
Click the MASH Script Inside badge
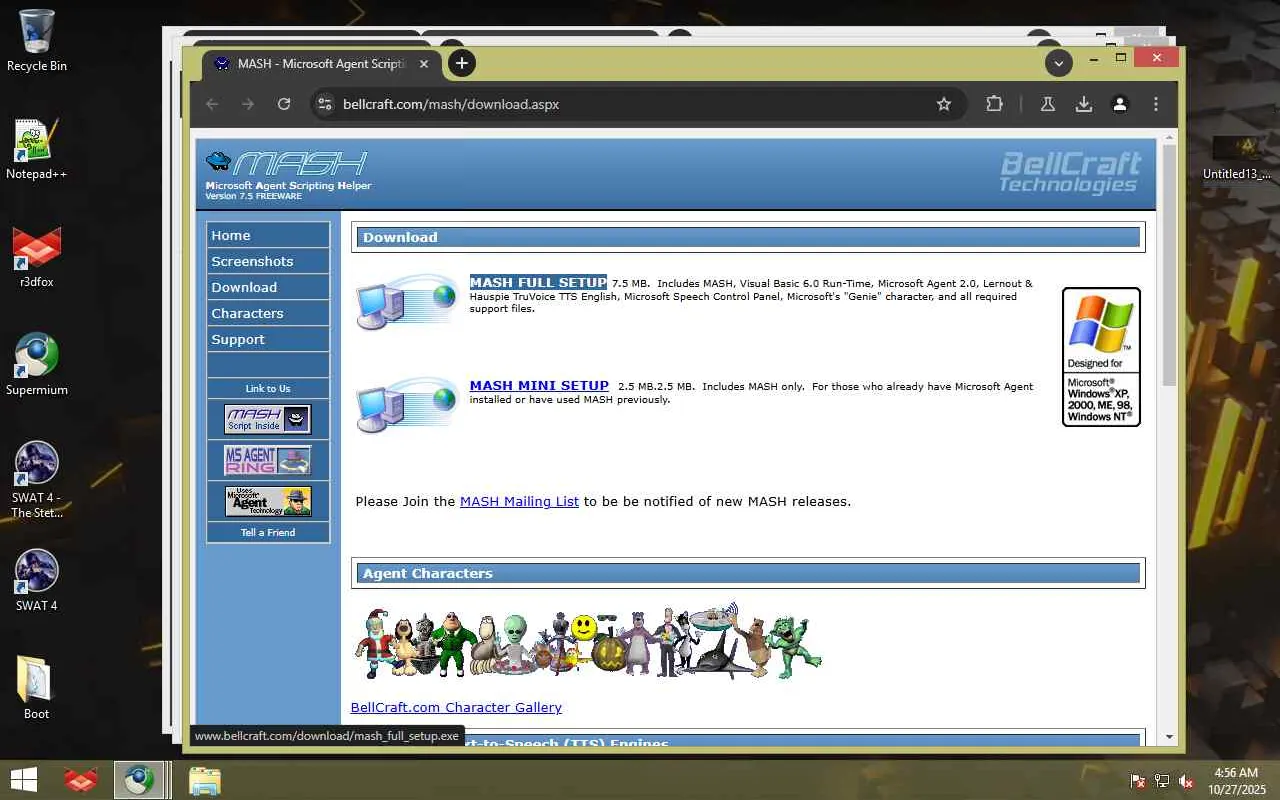[268, 419]
